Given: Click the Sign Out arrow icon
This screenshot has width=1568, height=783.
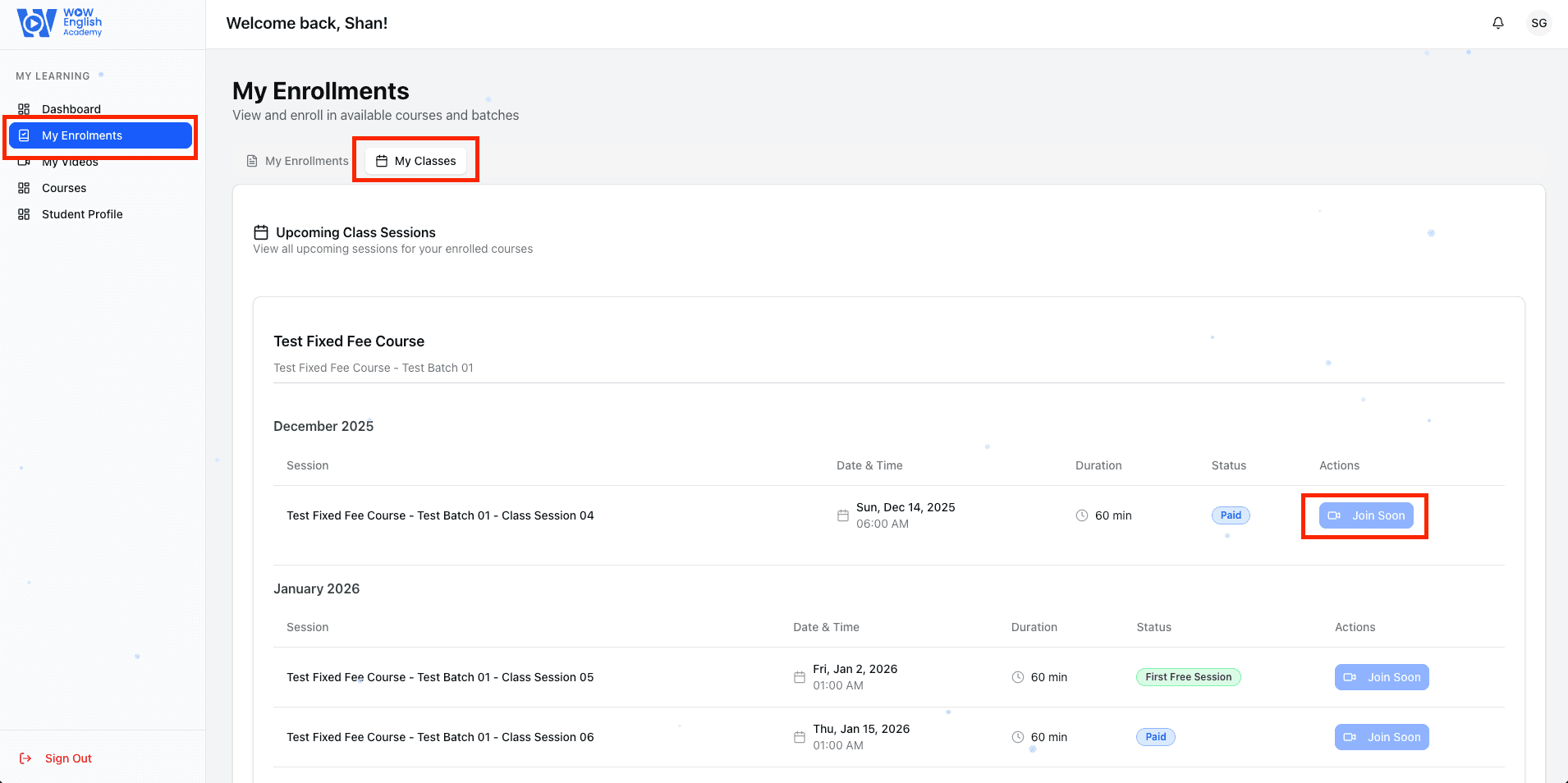Looking at the screenshot, I should click(x=25, y=758).
